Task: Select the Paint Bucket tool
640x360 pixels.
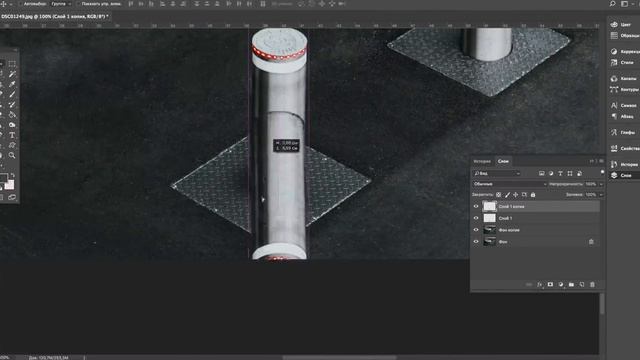Action: (12, 115)
